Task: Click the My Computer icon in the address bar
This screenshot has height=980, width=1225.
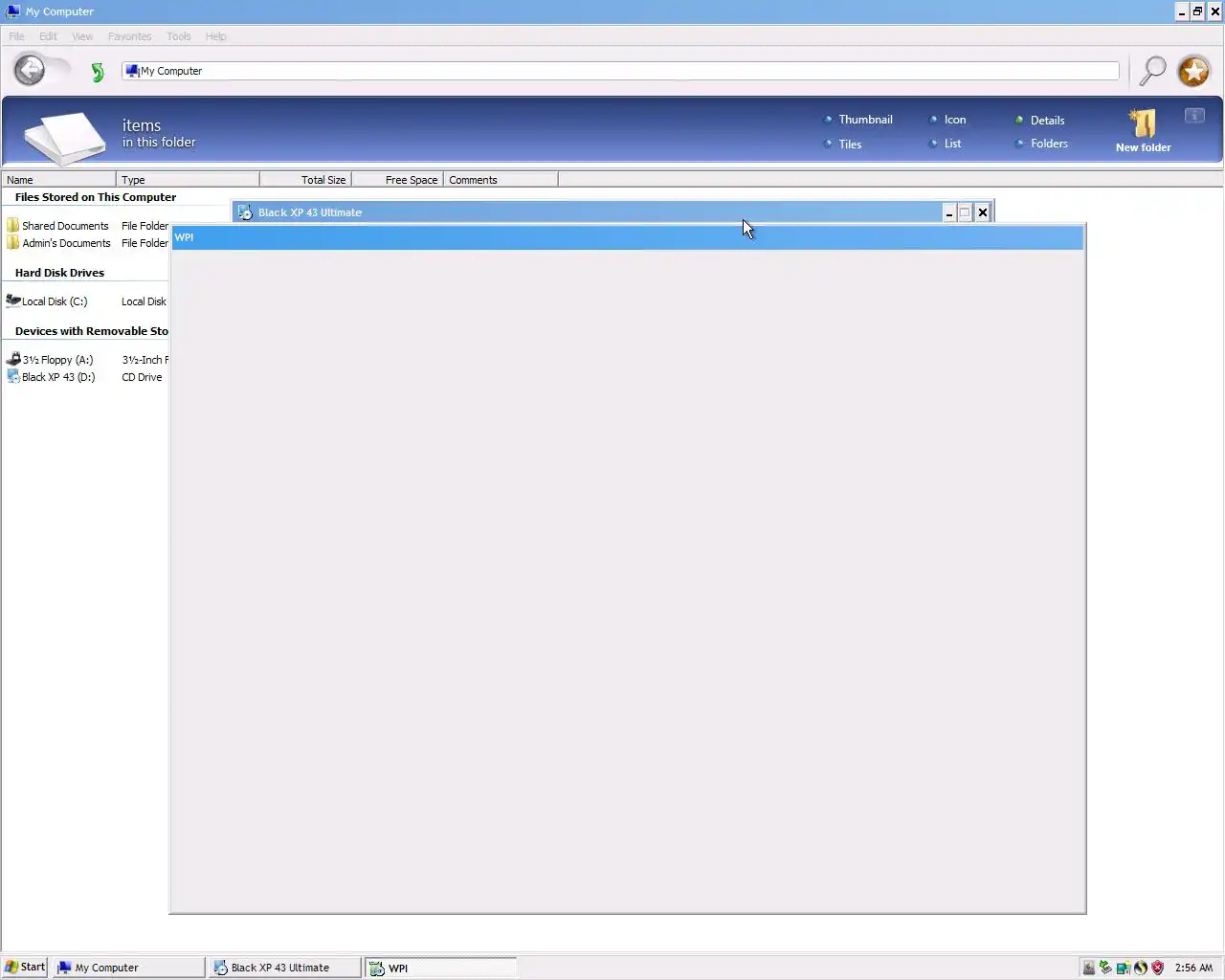Action: [132, 71]
